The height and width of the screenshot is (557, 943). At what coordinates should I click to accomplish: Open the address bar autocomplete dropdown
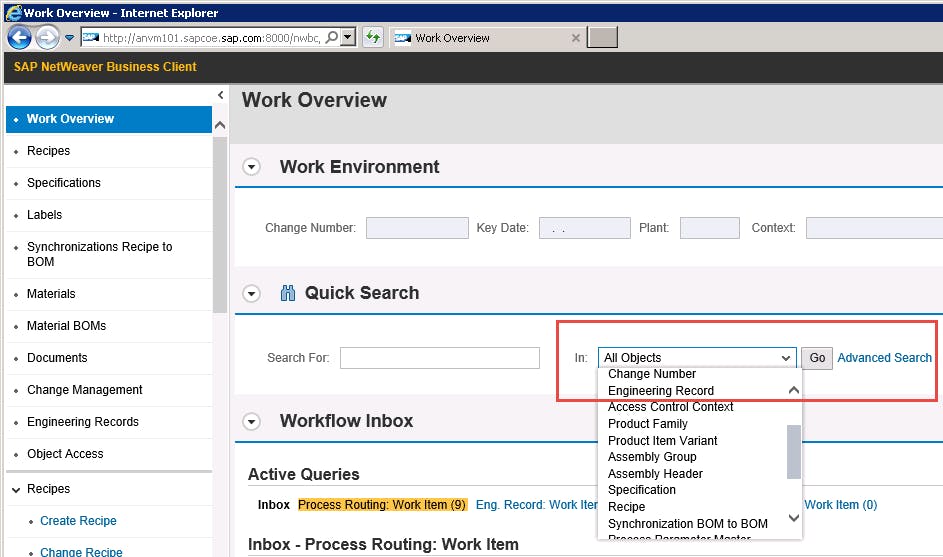click(348, 37)
